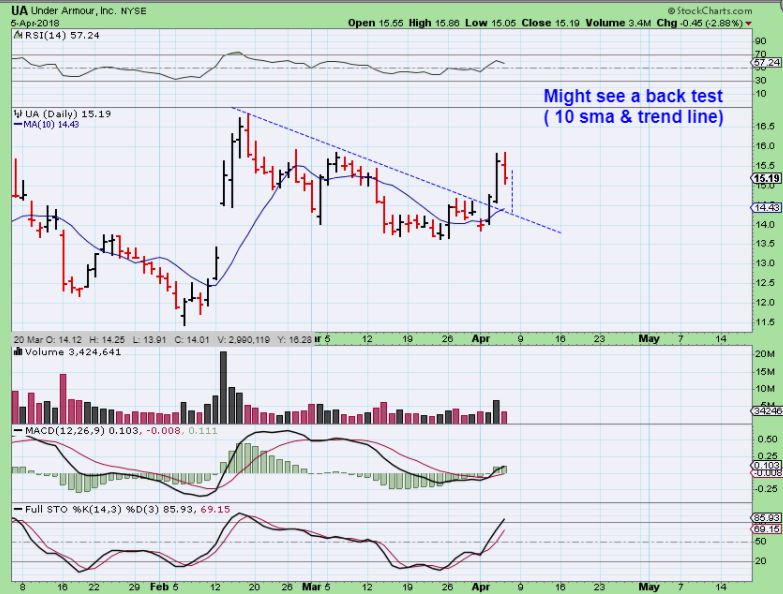Click the Full STO legend line marker
The image size is (783, 594).
point(18,510)
